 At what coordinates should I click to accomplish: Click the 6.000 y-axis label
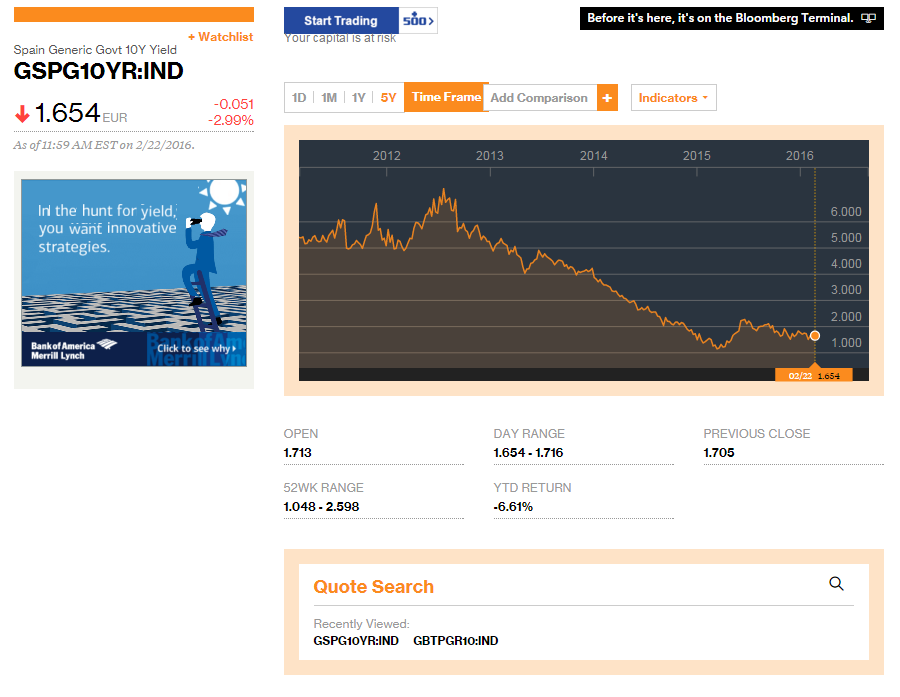[x=846, y=212]
